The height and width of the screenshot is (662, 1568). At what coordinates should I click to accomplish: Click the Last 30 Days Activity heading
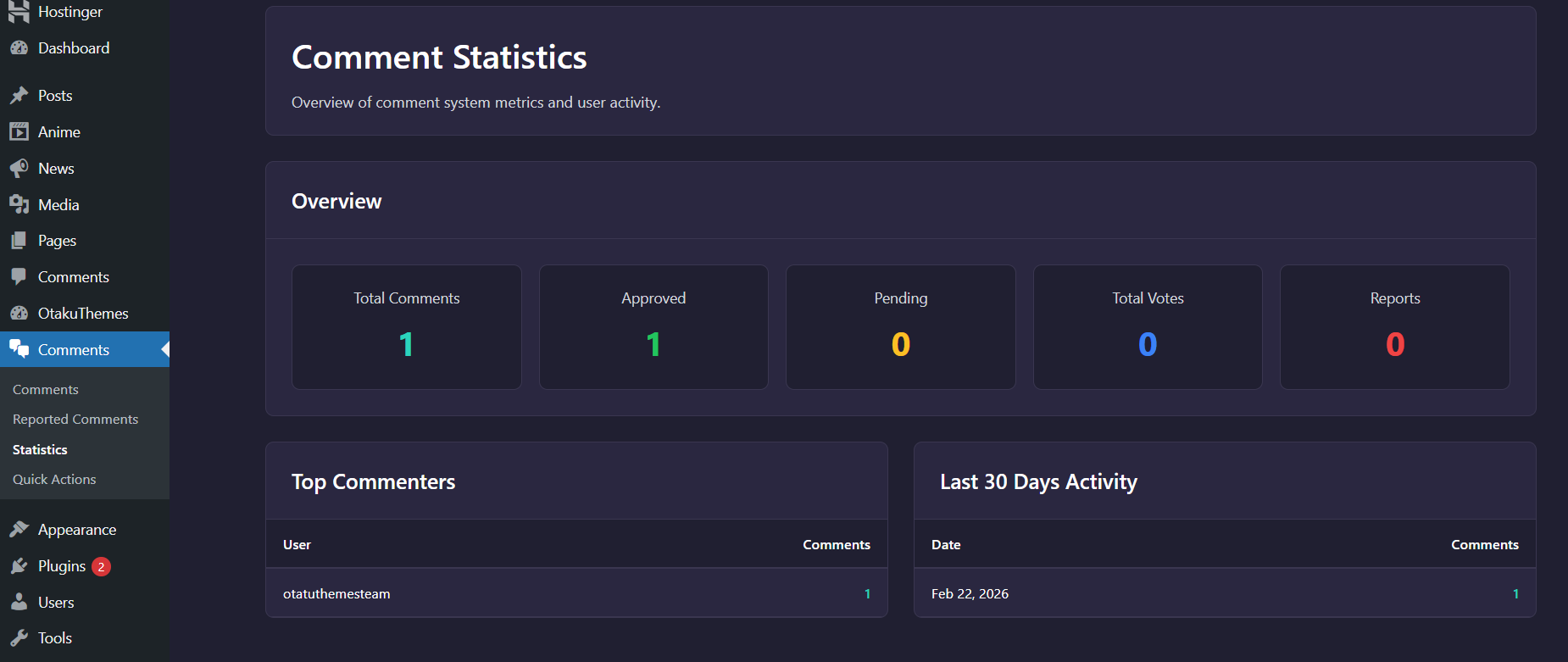point(1038,482)
